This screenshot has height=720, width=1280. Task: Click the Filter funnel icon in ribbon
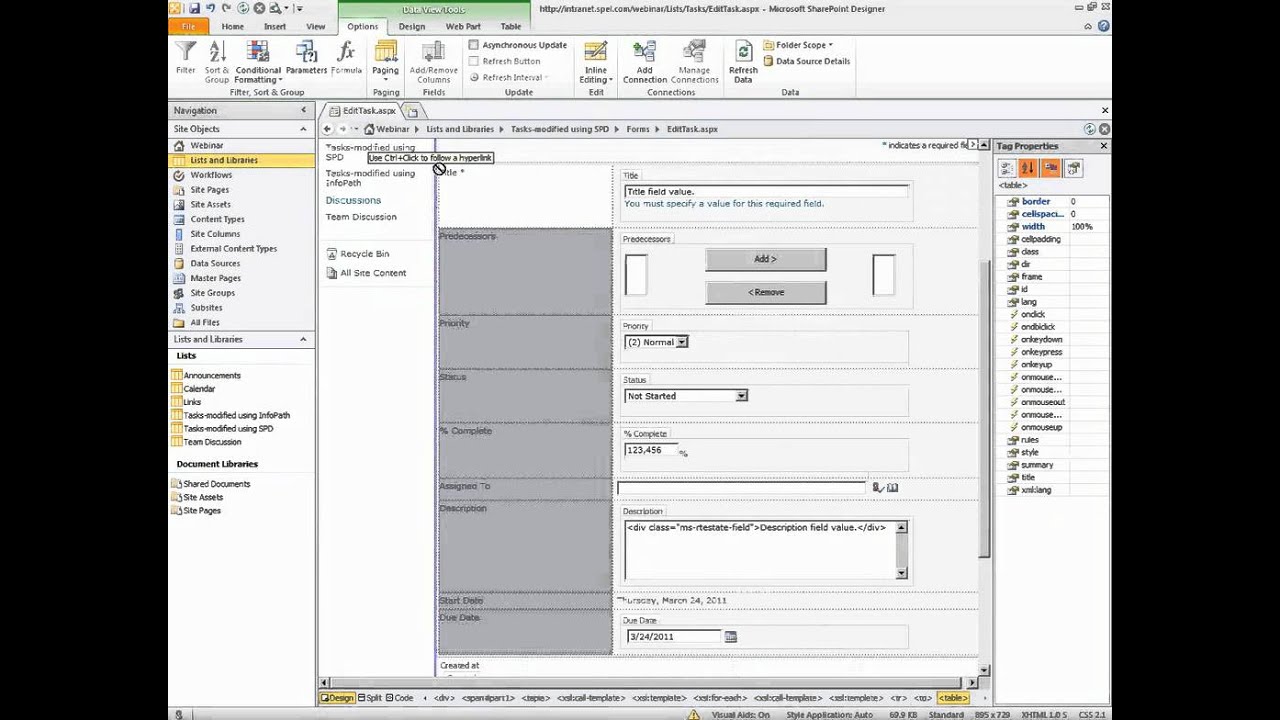click(x=186, y=52)
